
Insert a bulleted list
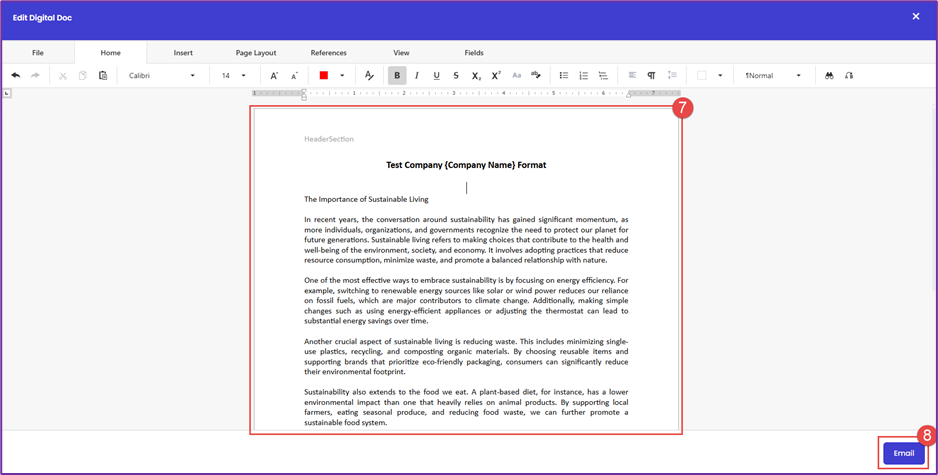[x=564, y=76]
